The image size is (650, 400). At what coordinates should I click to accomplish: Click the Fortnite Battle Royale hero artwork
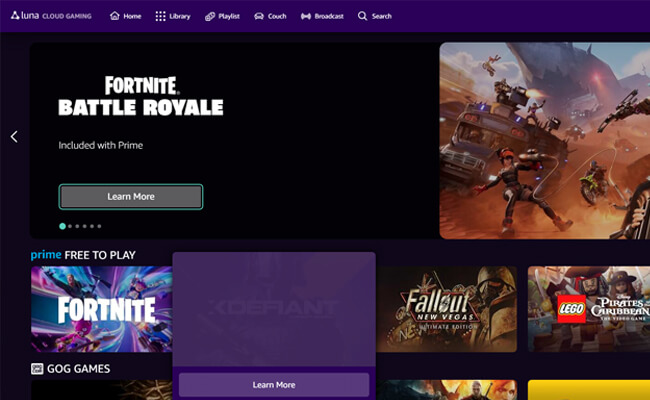click(x=545, y=141)
